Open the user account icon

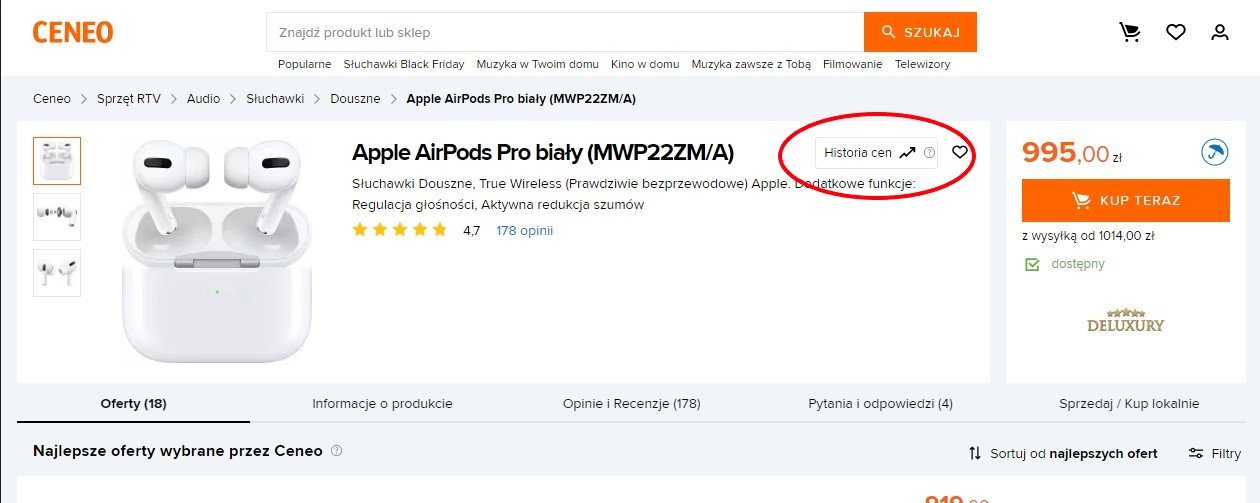coord(1220,32)
